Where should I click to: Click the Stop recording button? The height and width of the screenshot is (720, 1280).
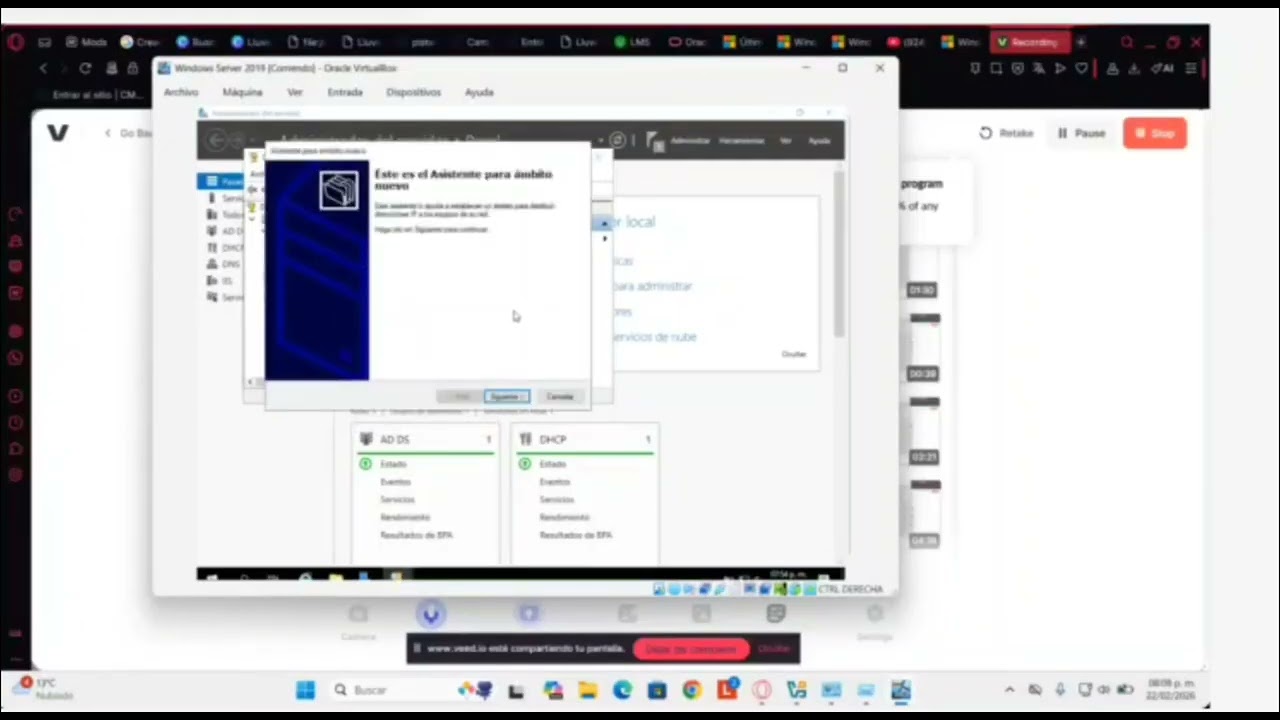click(1155, 133)
